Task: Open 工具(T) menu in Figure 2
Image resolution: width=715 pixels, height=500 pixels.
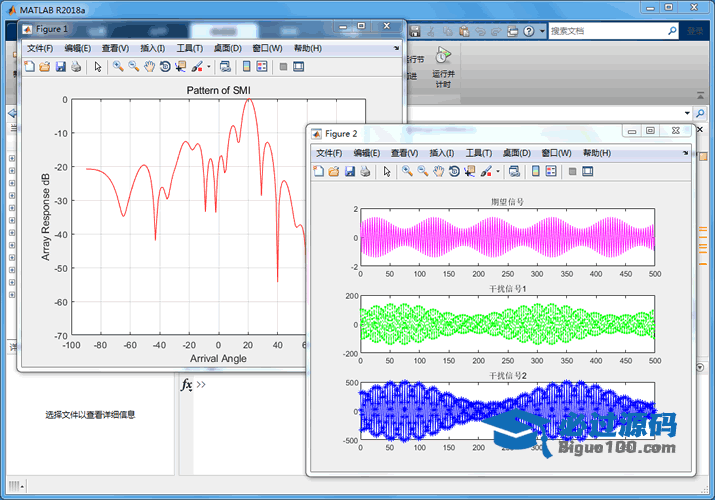Action: click(x=478, y=153)
